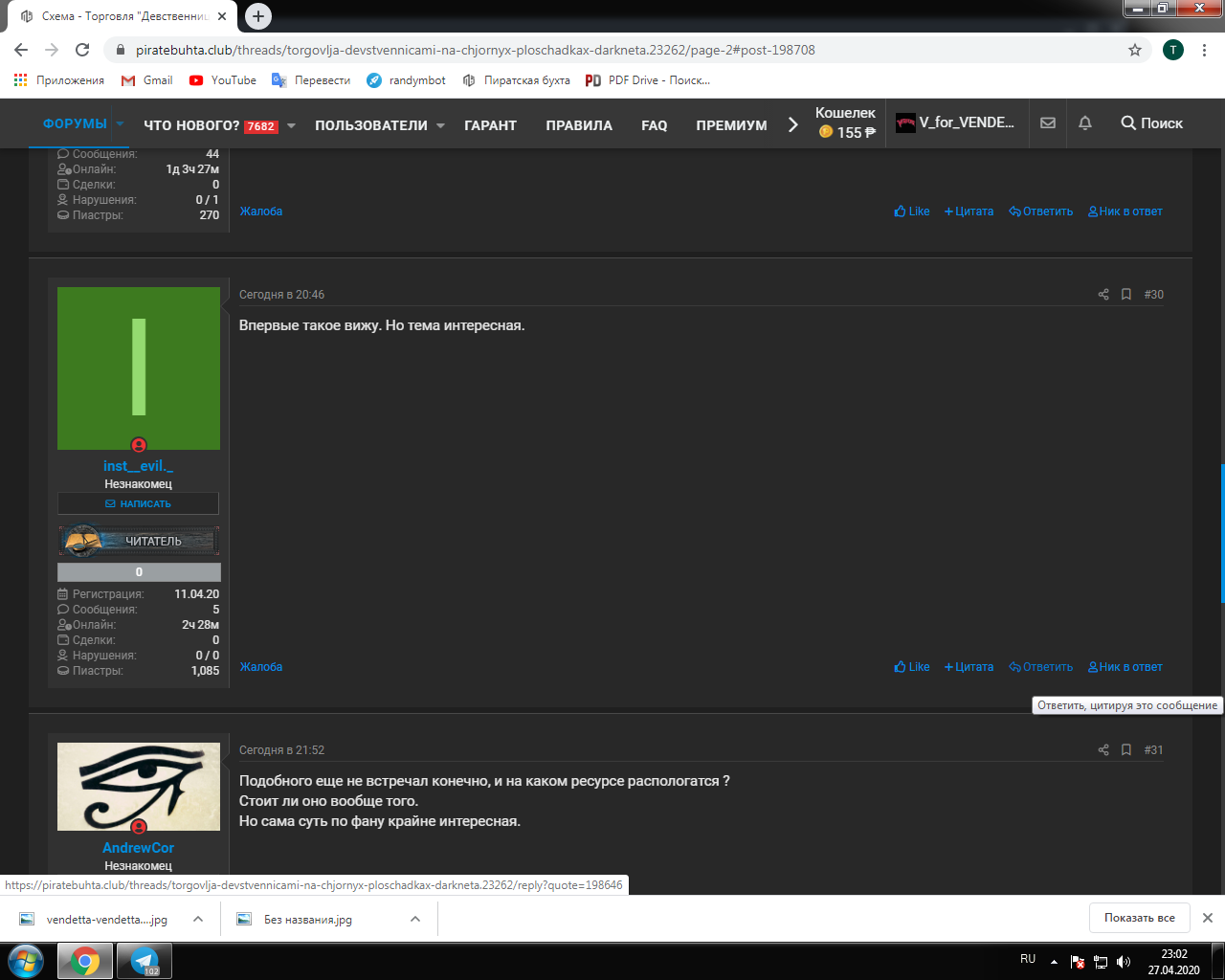Open the ПРЕМИУМ menu item
The height and width of the screenshot is (980, 1225).
point(731,125)
